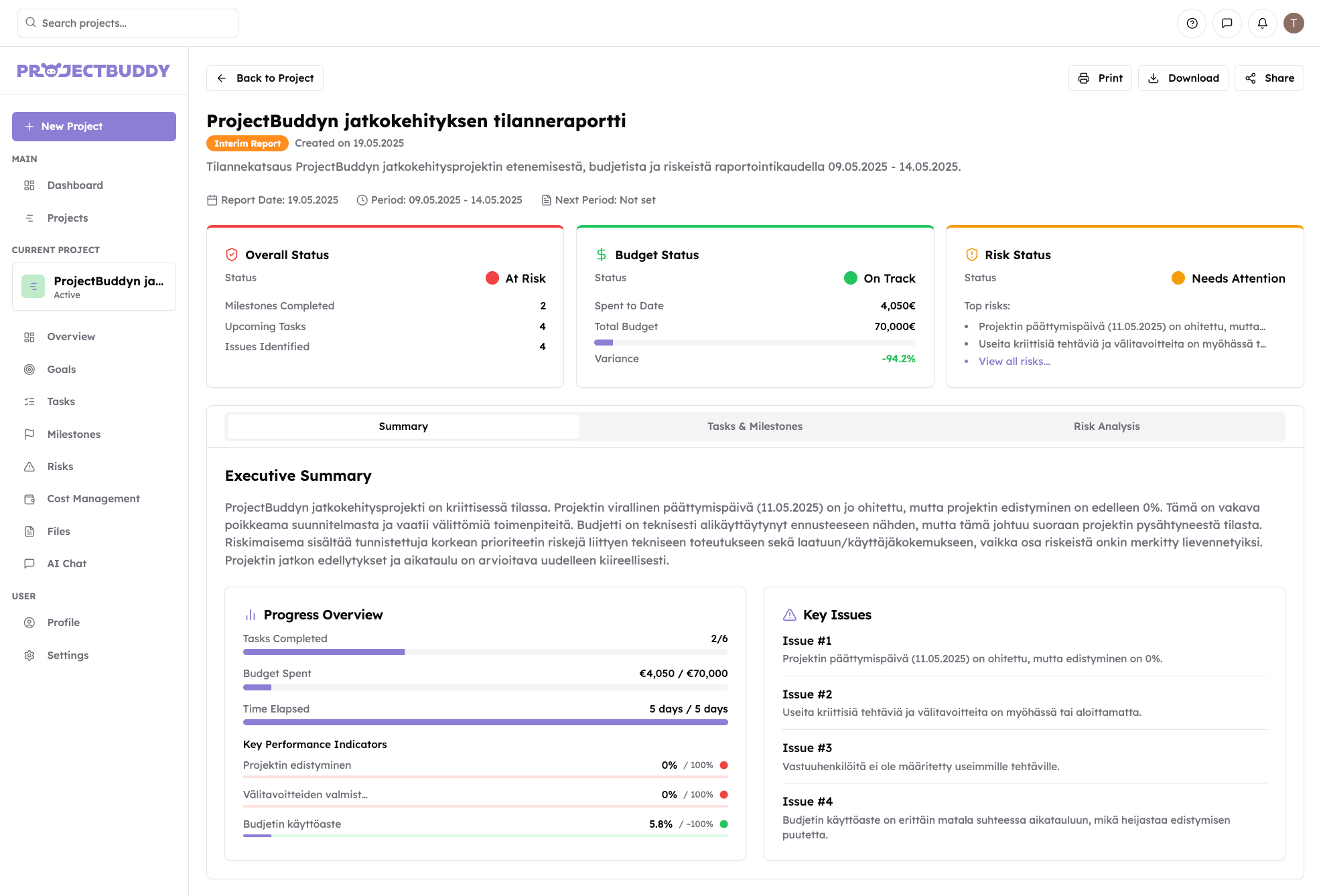Click the Period clock icon
This screenshot has width=1321, height=896.
tap(362, 200)
